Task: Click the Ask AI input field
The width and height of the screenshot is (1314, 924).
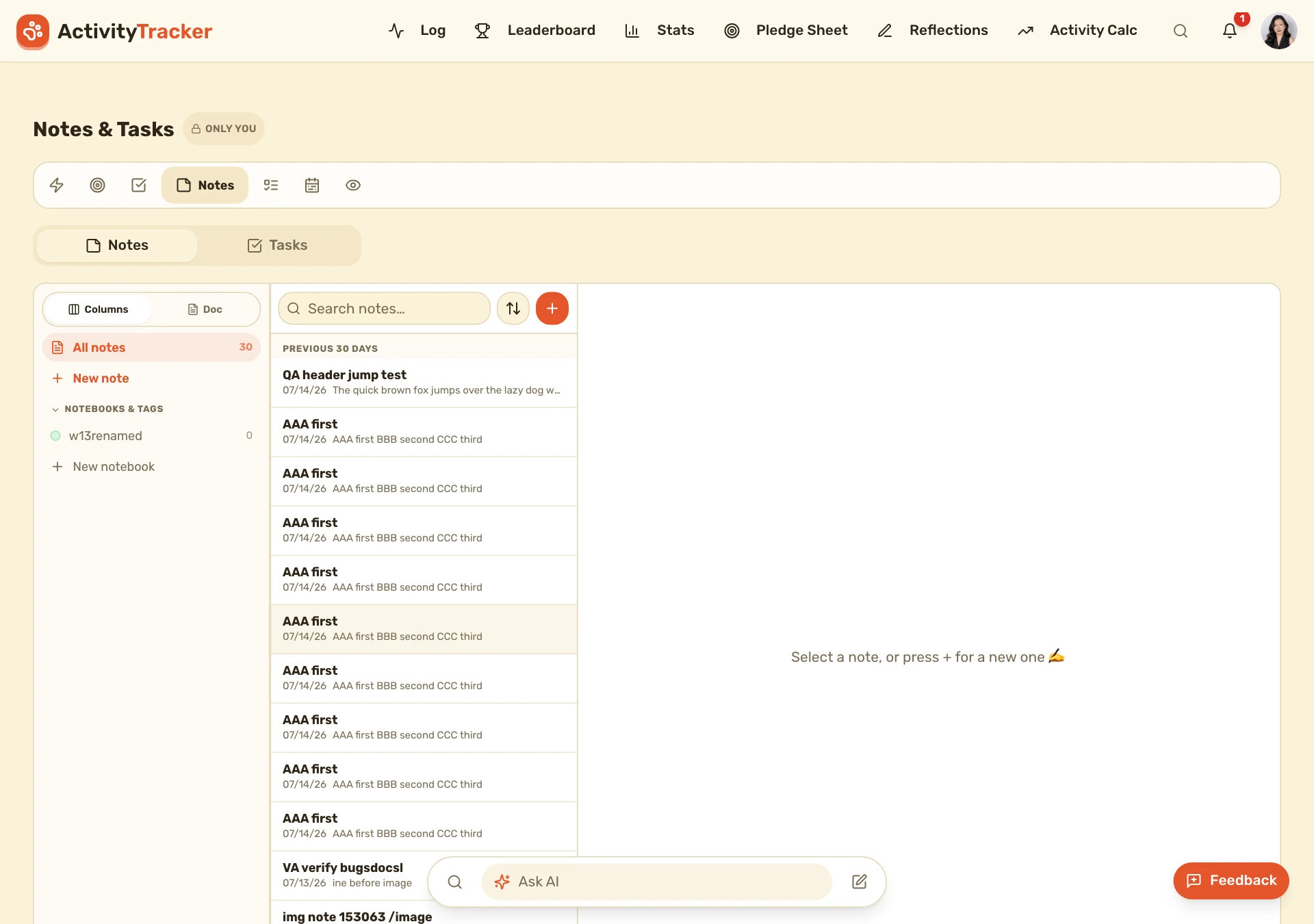Action: click(x=657, y=882)
